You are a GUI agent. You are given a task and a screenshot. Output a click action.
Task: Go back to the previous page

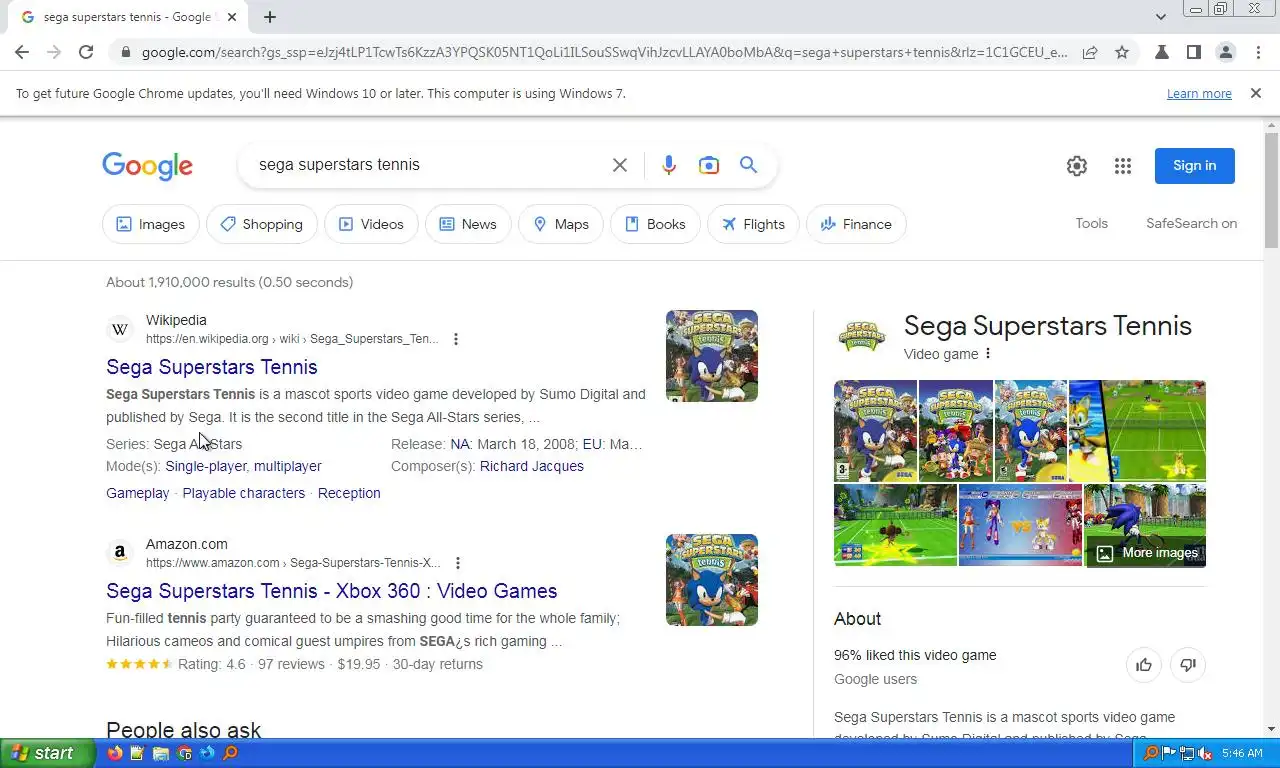22,52
